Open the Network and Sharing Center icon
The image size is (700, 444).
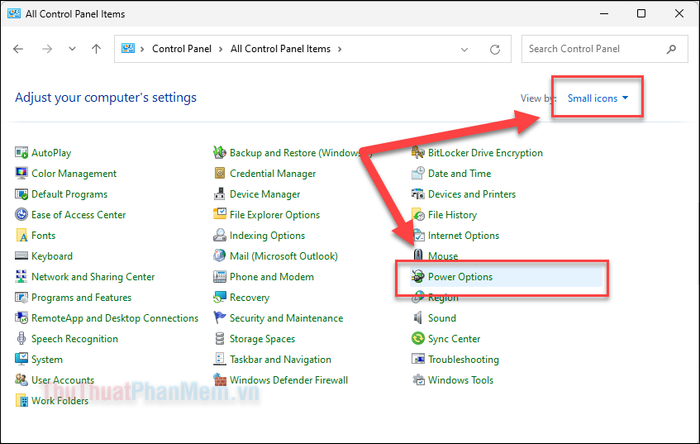[21, 277]
